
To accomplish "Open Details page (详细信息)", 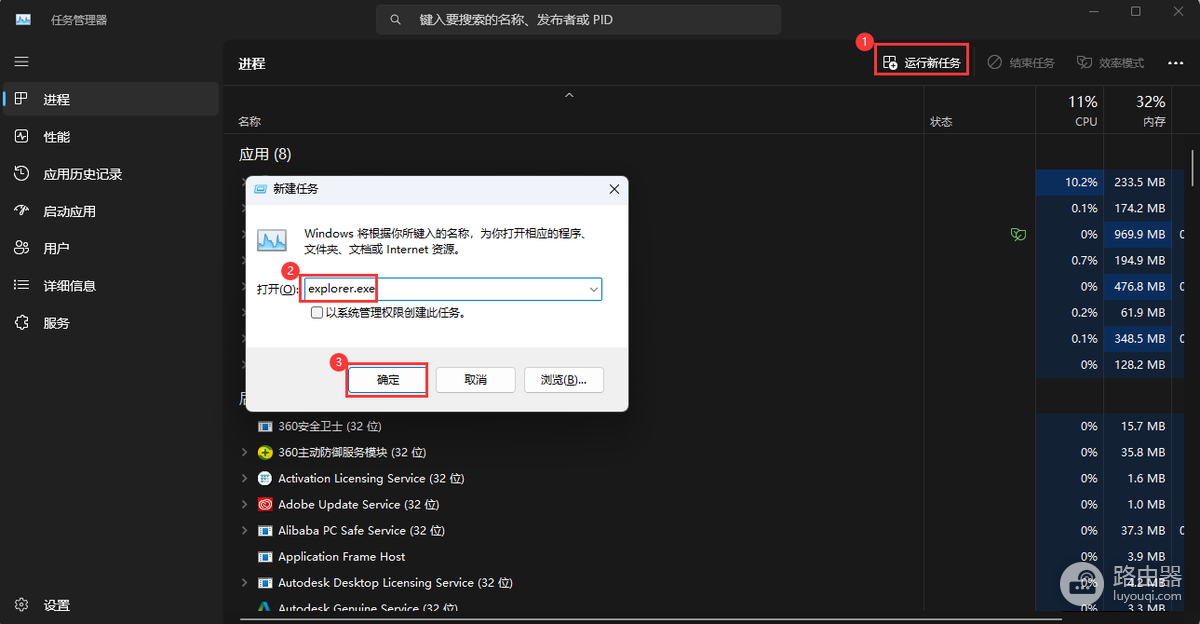I will 111,285.
